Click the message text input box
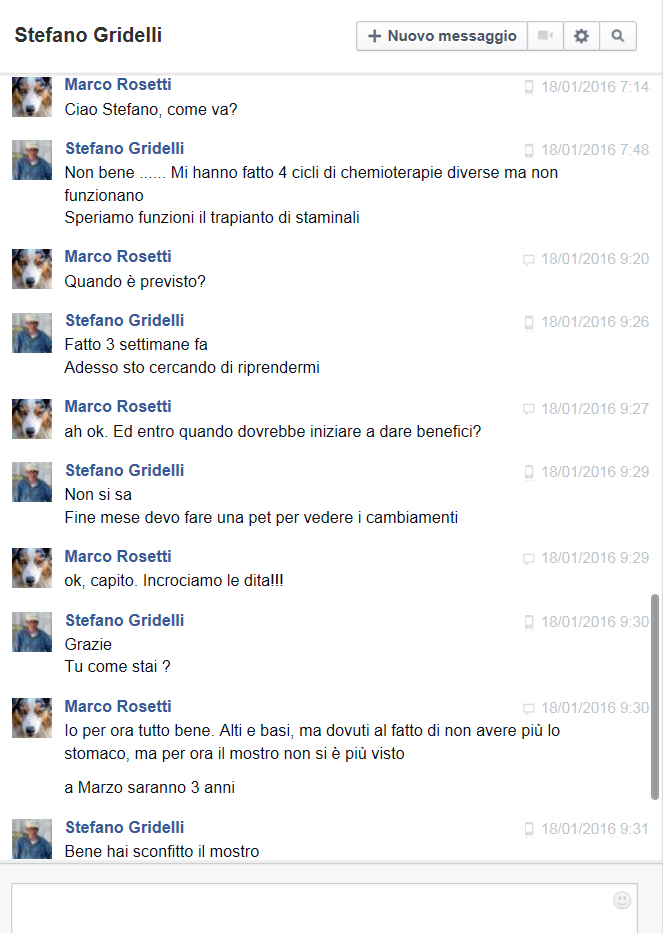Screen dimensions: 666x933 pyautogui.click(x=324, y=908)
